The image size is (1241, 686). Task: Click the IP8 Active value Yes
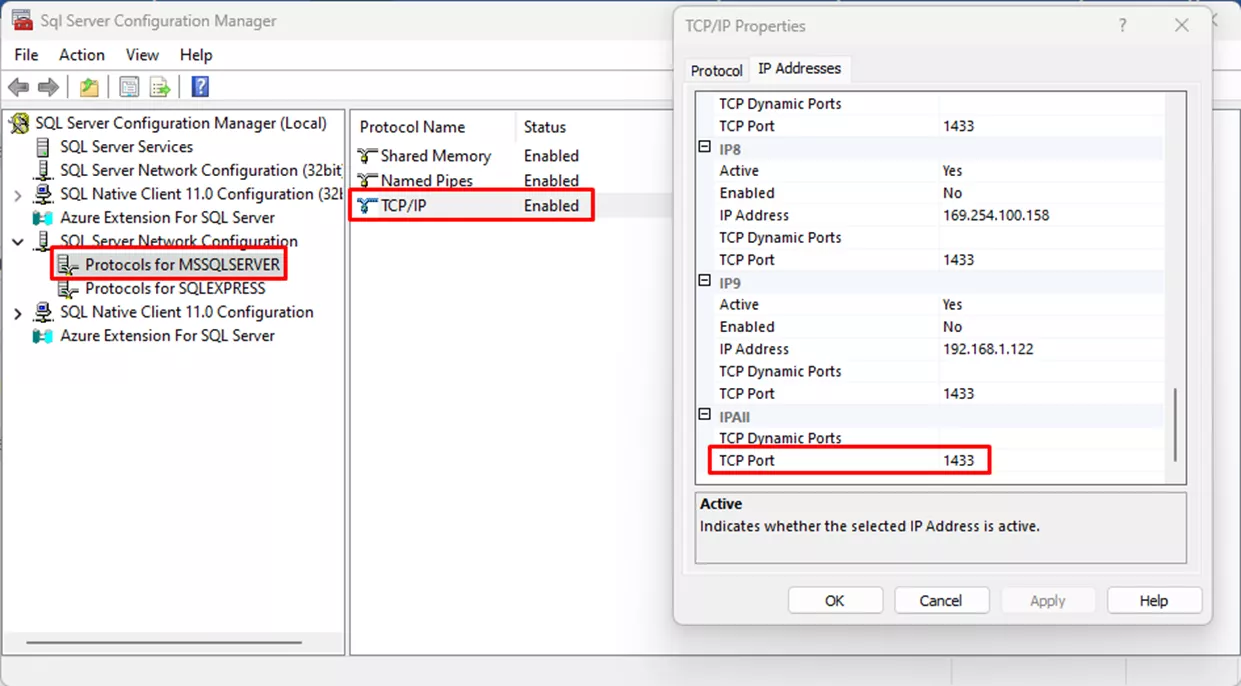pyautogui.click(x=952, y=171)
